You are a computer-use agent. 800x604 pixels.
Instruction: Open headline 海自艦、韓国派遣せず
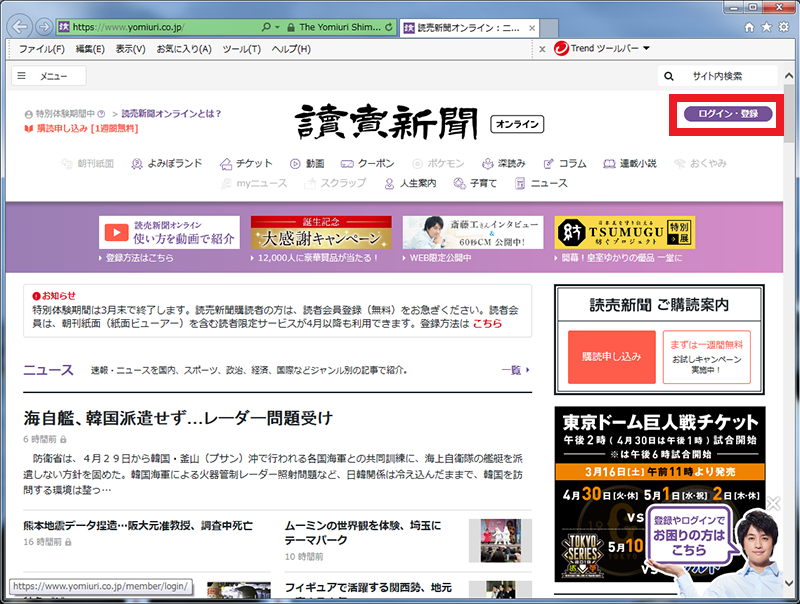coord(178,418)
